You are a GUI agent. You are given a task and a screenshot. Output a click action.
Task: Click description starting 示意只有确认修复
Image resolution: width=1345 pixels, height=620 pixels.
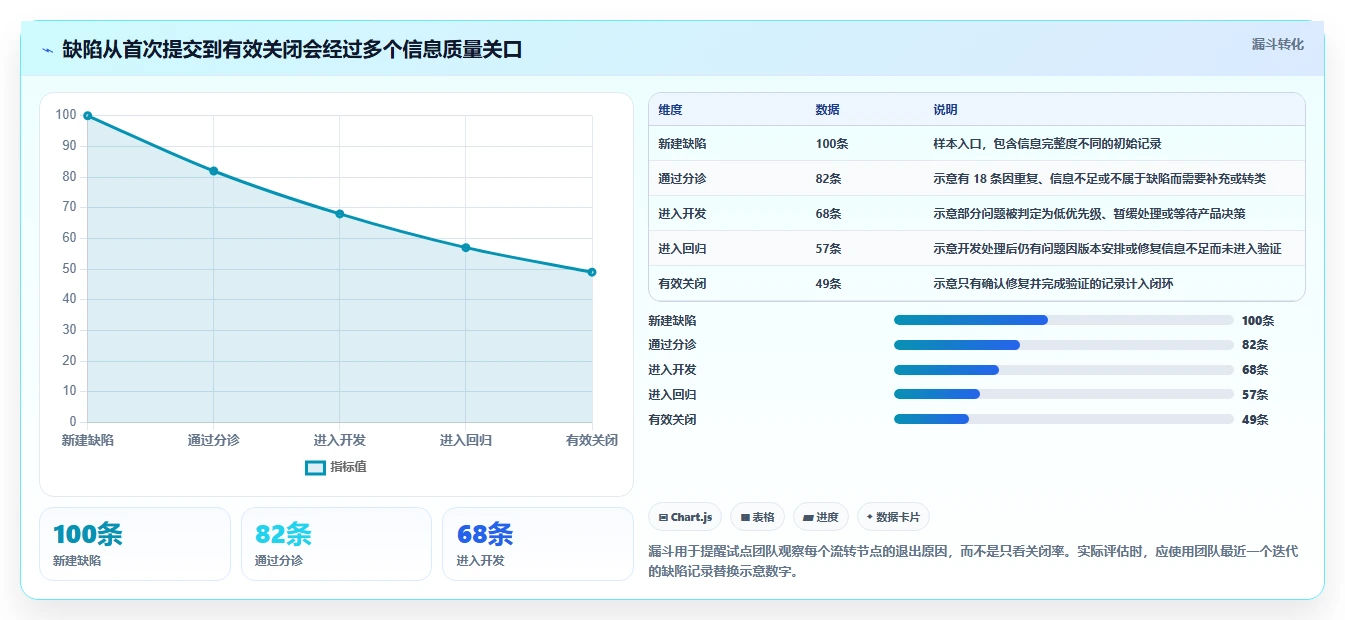pyautogui.click(x=1053, y=284)
